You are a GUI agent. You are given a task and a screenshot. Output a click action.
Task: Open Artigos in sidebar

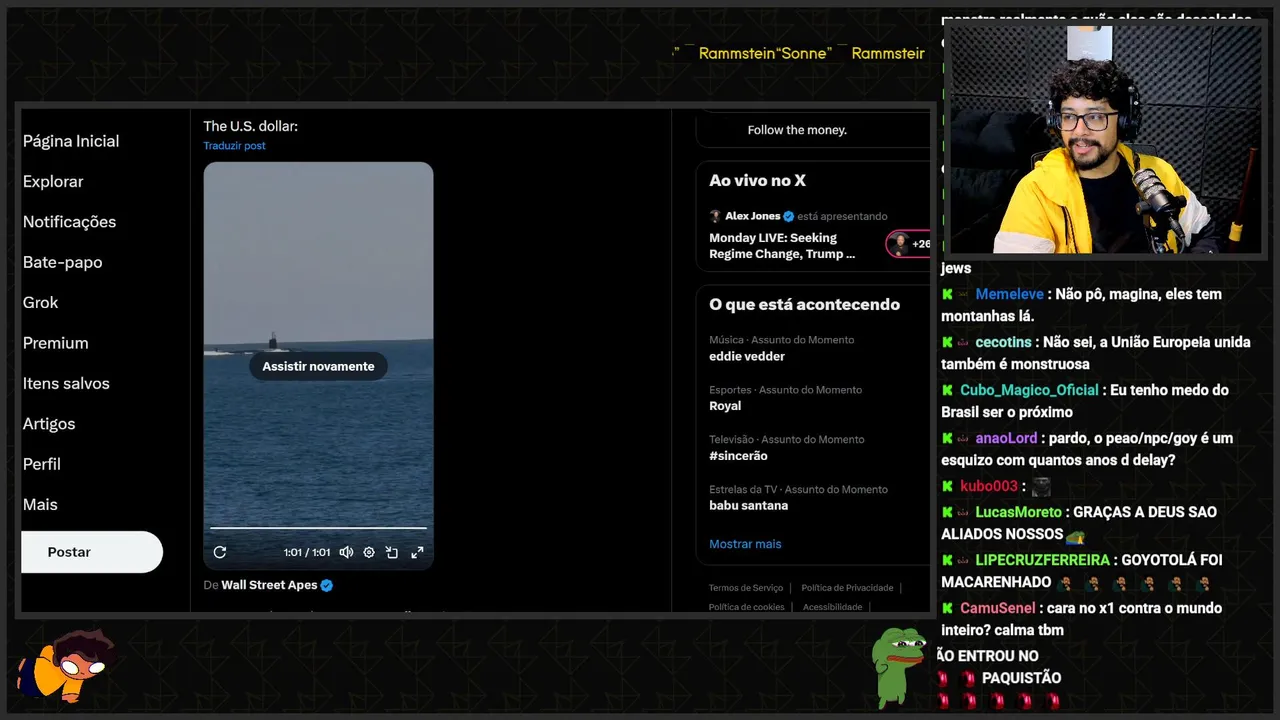coord(49,424)
